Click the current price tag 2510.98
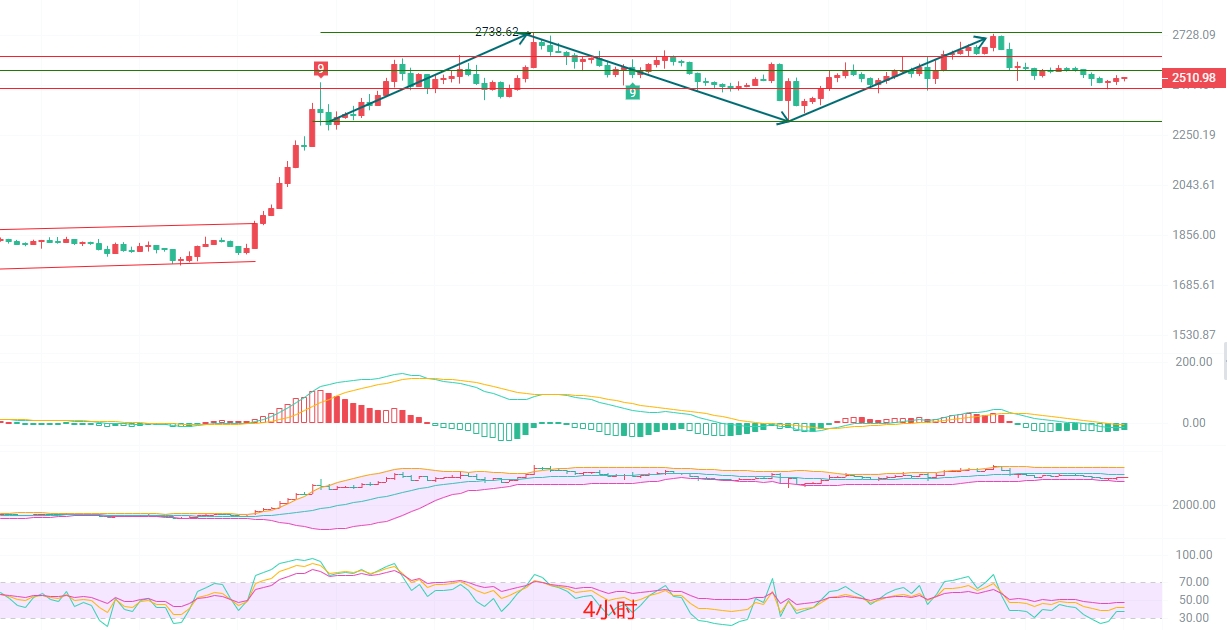 (x=1193, y=78)
